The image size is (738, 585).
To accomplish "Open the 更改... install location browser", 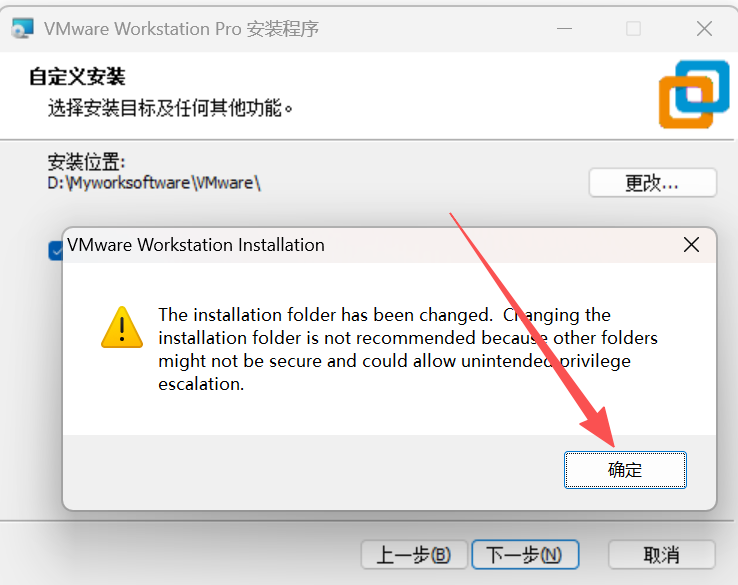I will (652, 183).
